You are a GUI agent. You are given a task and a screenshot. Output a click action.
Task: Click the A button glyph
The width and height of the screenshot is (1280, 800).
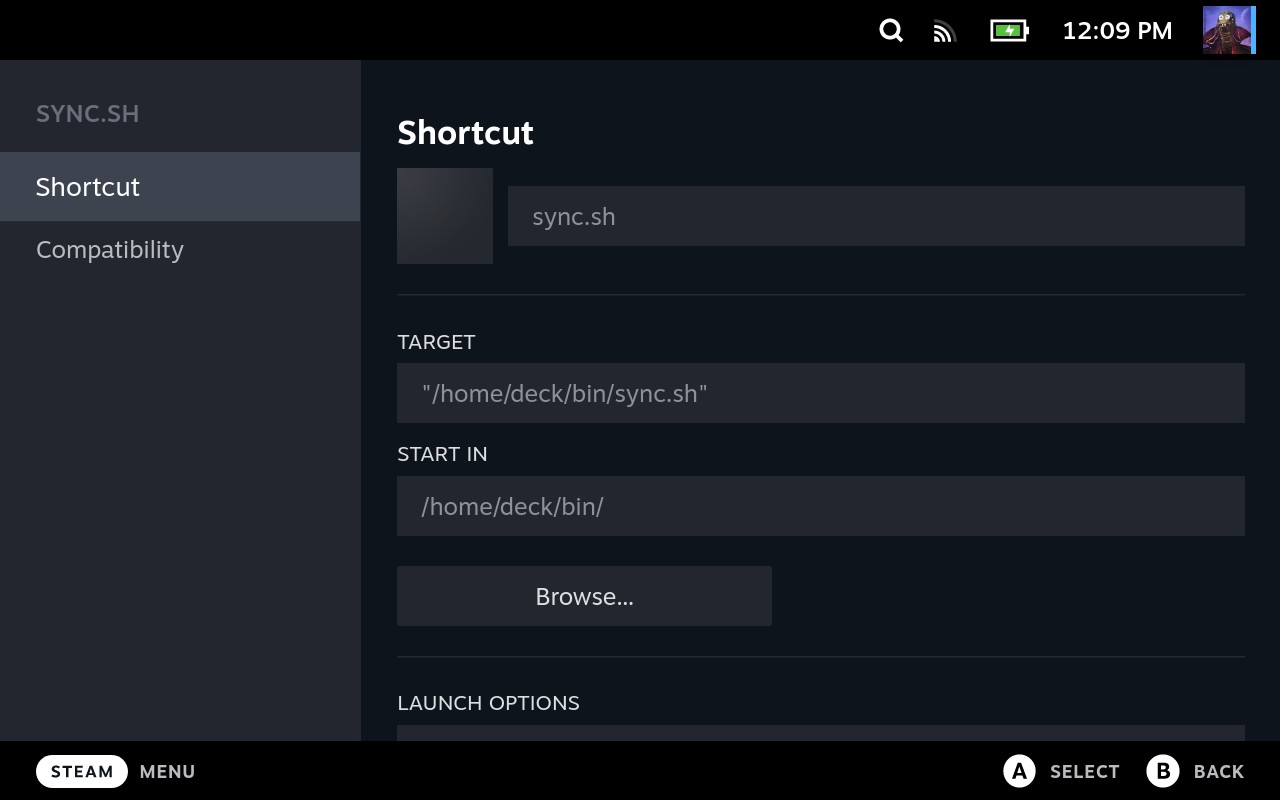pyautogui.click(x=1019, y=771)
